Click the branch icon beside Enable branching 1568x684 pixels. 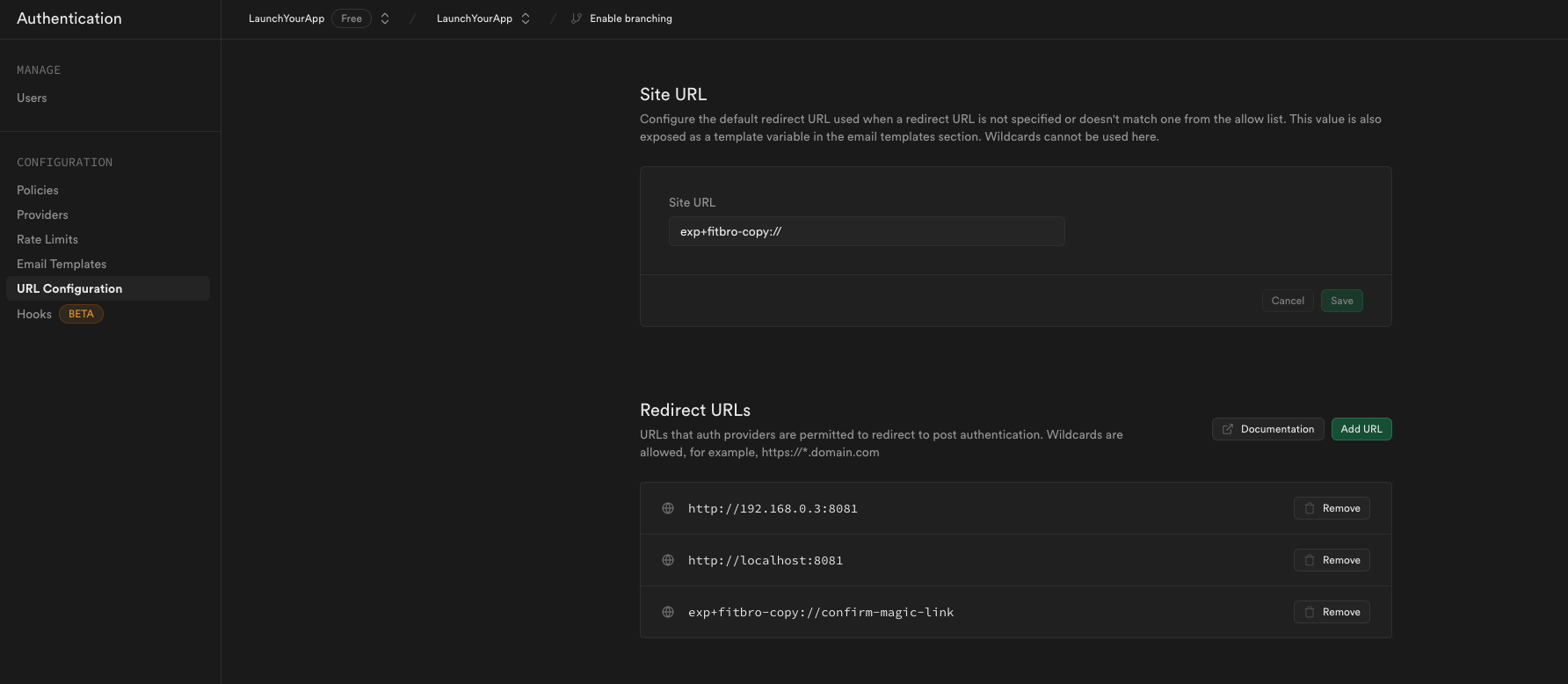[x=577, y=18]
